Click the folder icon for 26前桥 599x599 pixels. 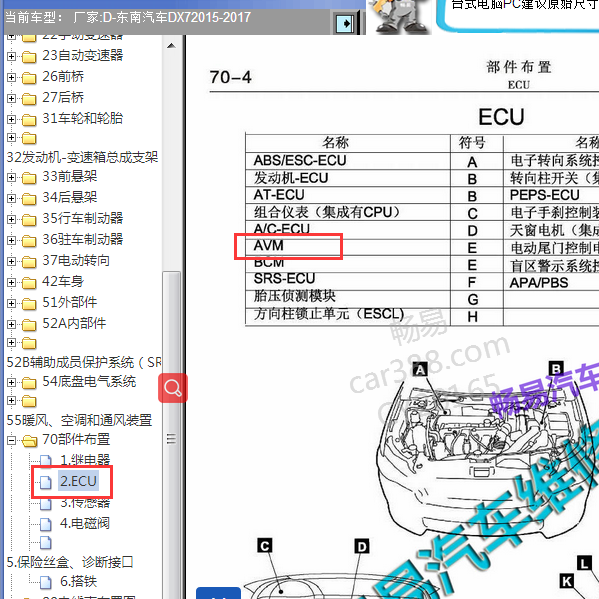(29, 78)
